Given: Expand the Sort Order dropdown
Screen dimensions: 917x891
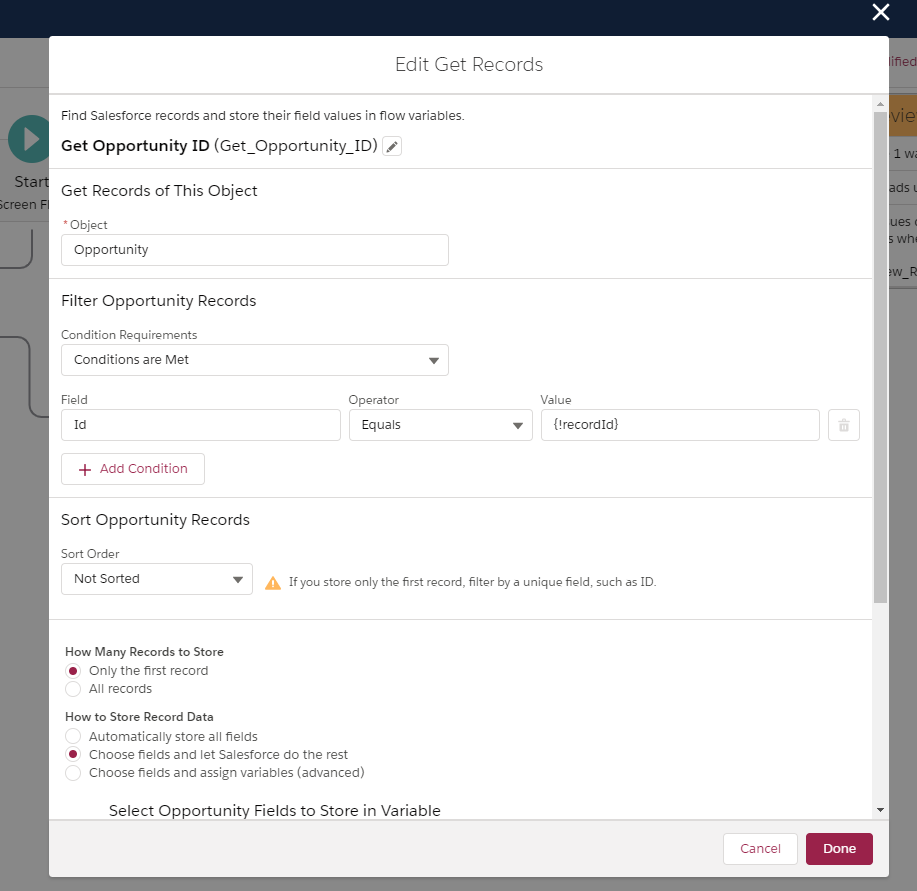Looking at the screenshot, I should point(157,579).
